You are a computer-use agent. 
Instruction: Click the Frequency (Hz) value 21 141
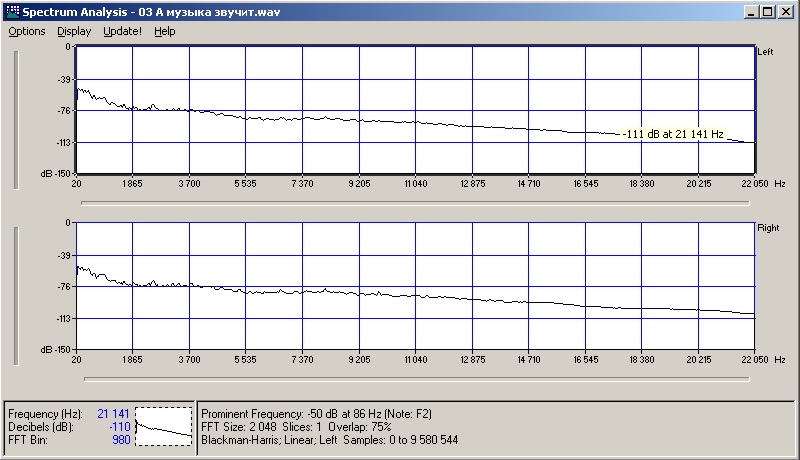(x=113, y=413)
